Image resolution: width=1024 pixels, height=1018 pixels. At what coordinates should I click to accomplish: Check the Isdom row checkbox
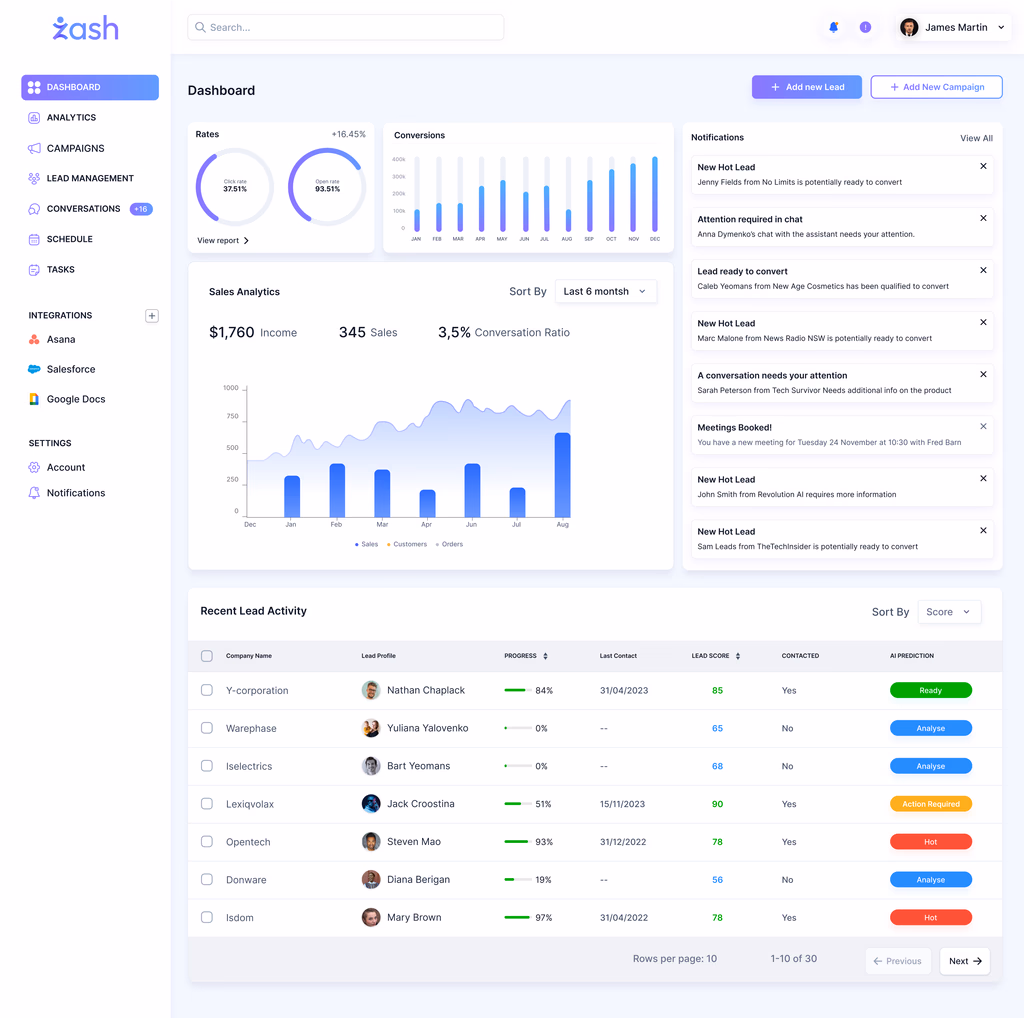pos(207,917)
